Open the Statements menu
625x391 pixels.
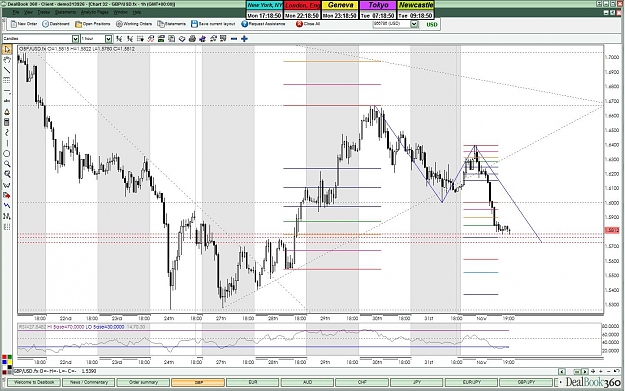65,13
